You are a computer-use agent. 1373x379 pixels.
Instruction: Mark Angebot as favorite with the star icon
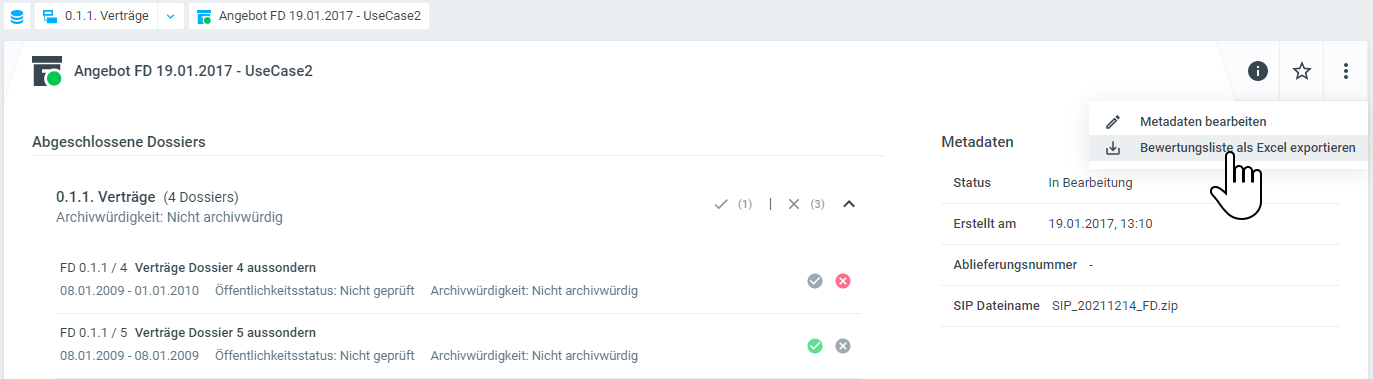click(1302, 71)
